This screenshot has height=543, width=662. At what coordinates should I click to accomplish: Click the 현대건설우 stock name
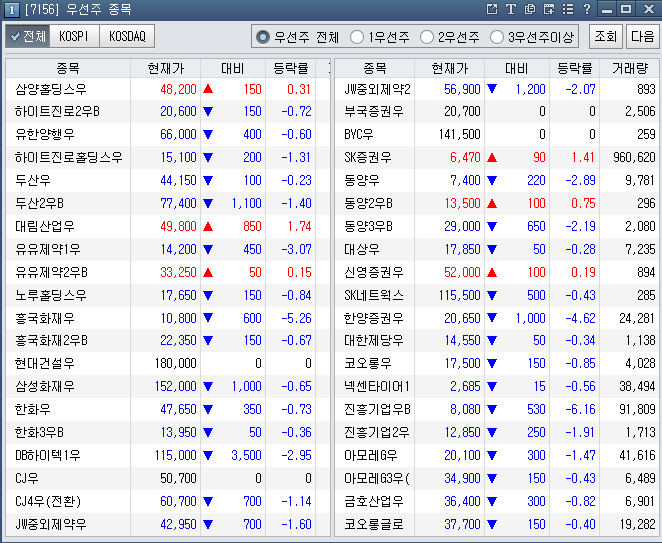tap(45, 363)
